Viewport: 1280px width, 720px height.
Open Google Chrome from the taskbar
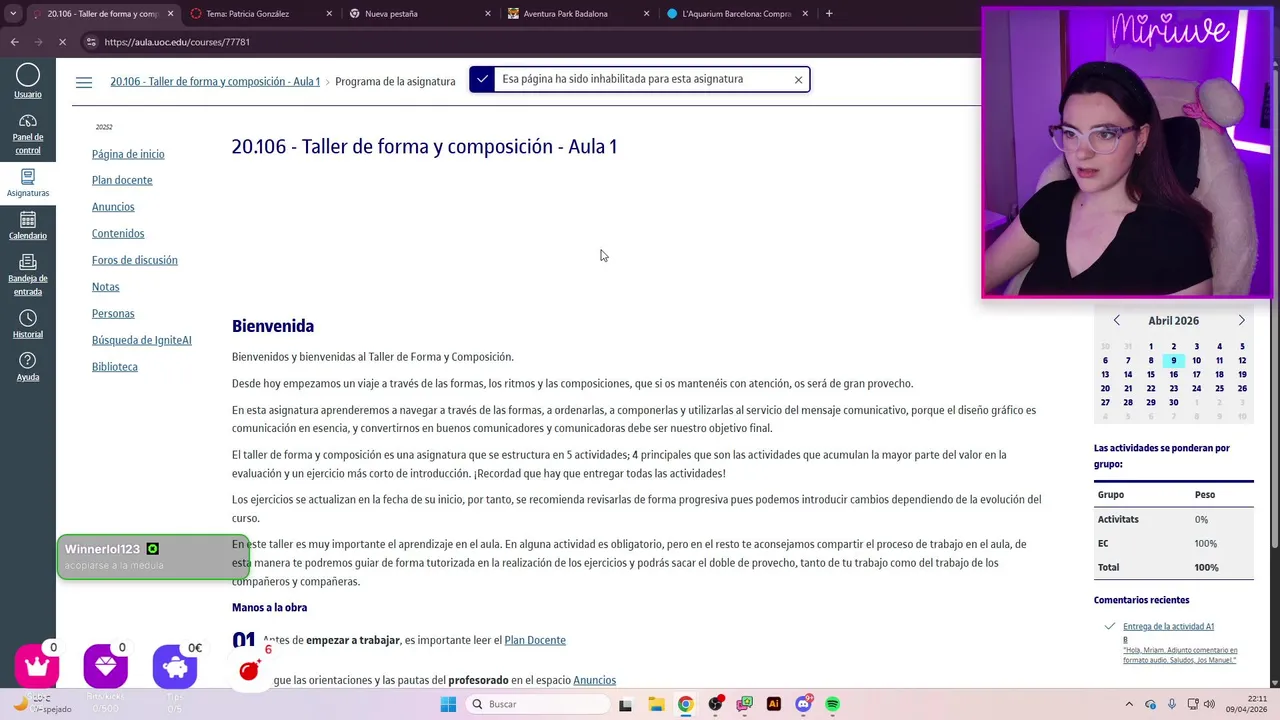(685, 704)
